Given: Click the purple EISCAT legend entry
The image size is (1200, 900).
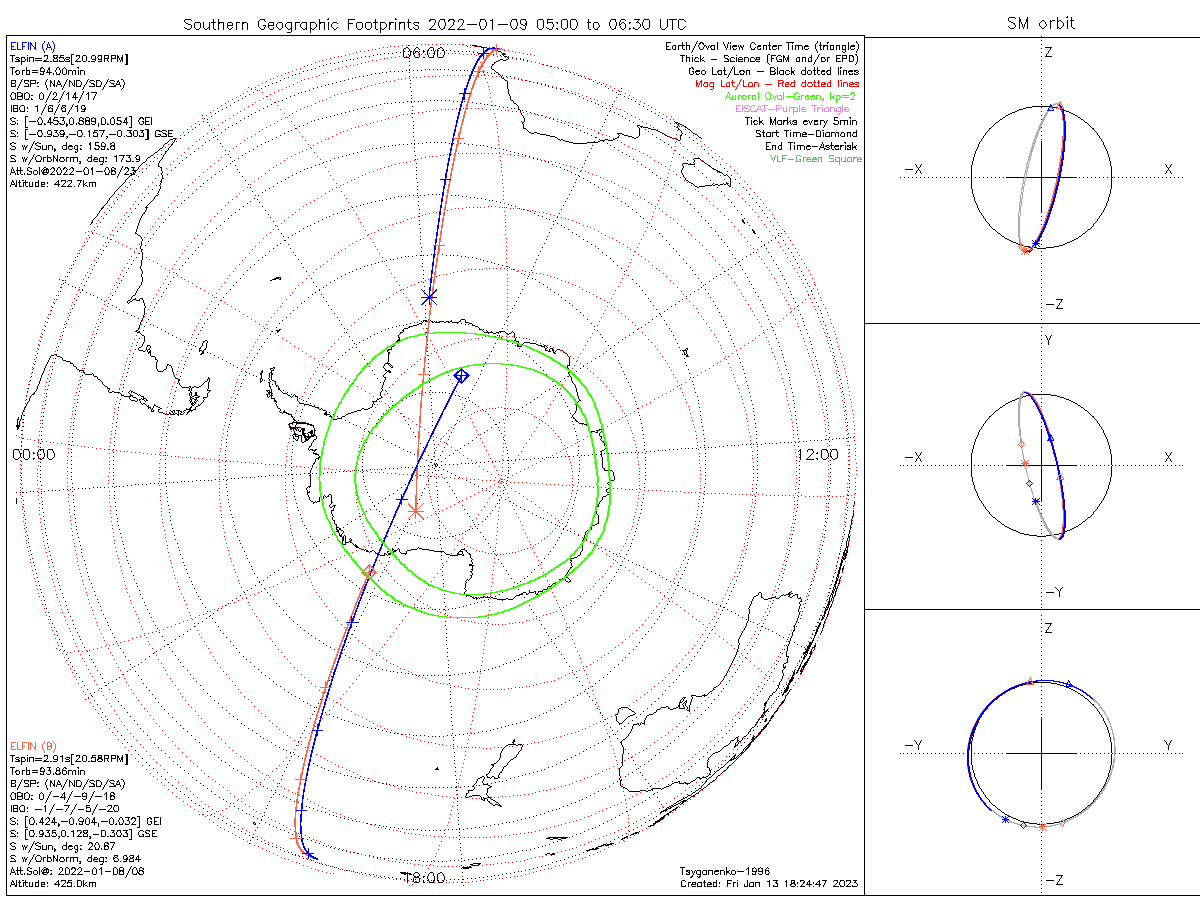Looking at the screenshot, I should (x=792, y=108).
